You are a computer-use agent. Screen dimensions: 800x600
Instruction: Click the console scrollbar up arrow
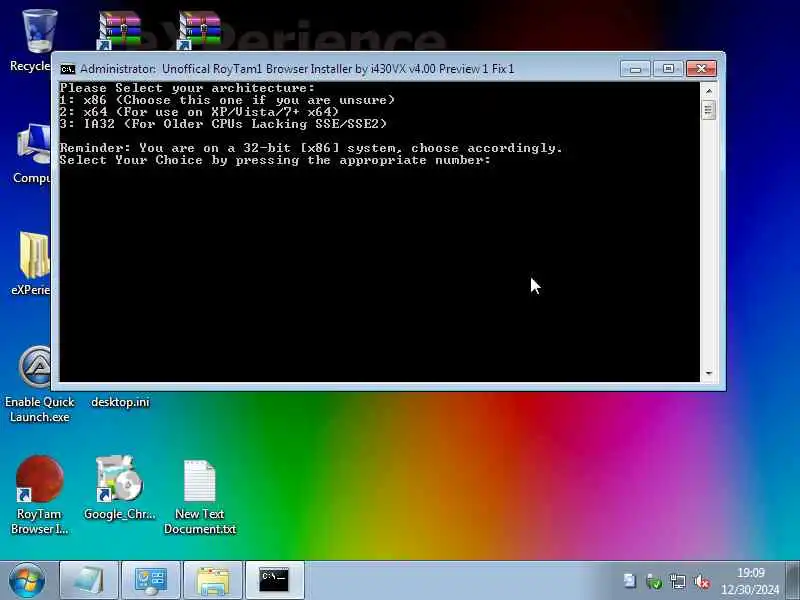[x=709, y=91]
